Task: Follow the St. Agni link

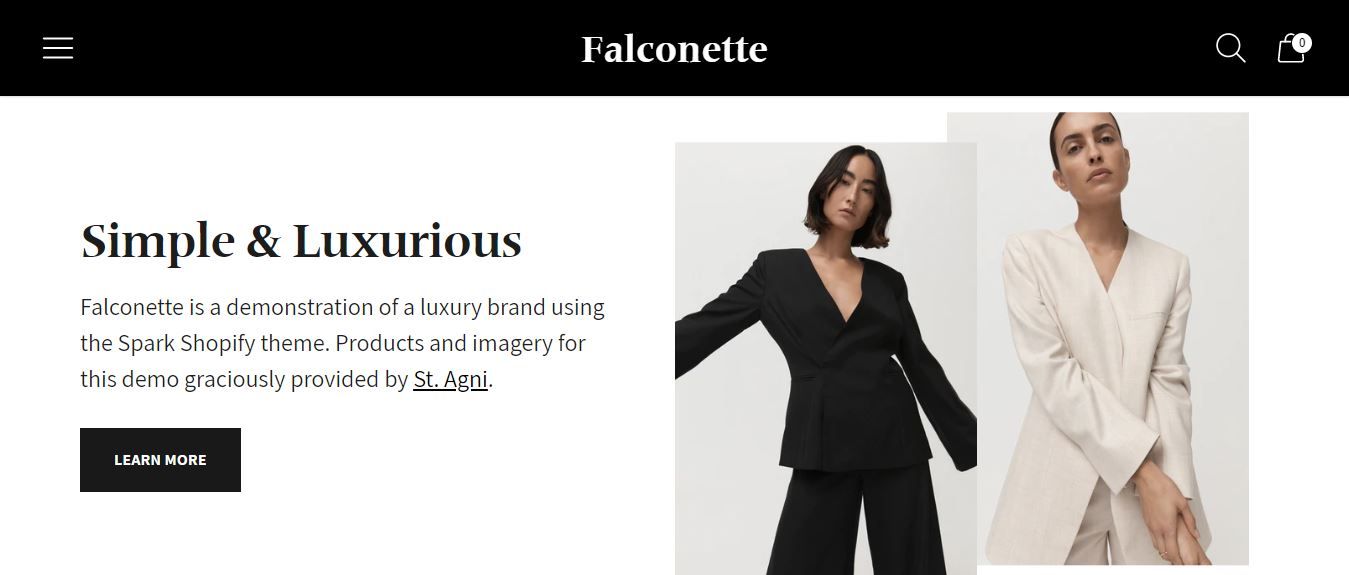Action: (450, 380)
